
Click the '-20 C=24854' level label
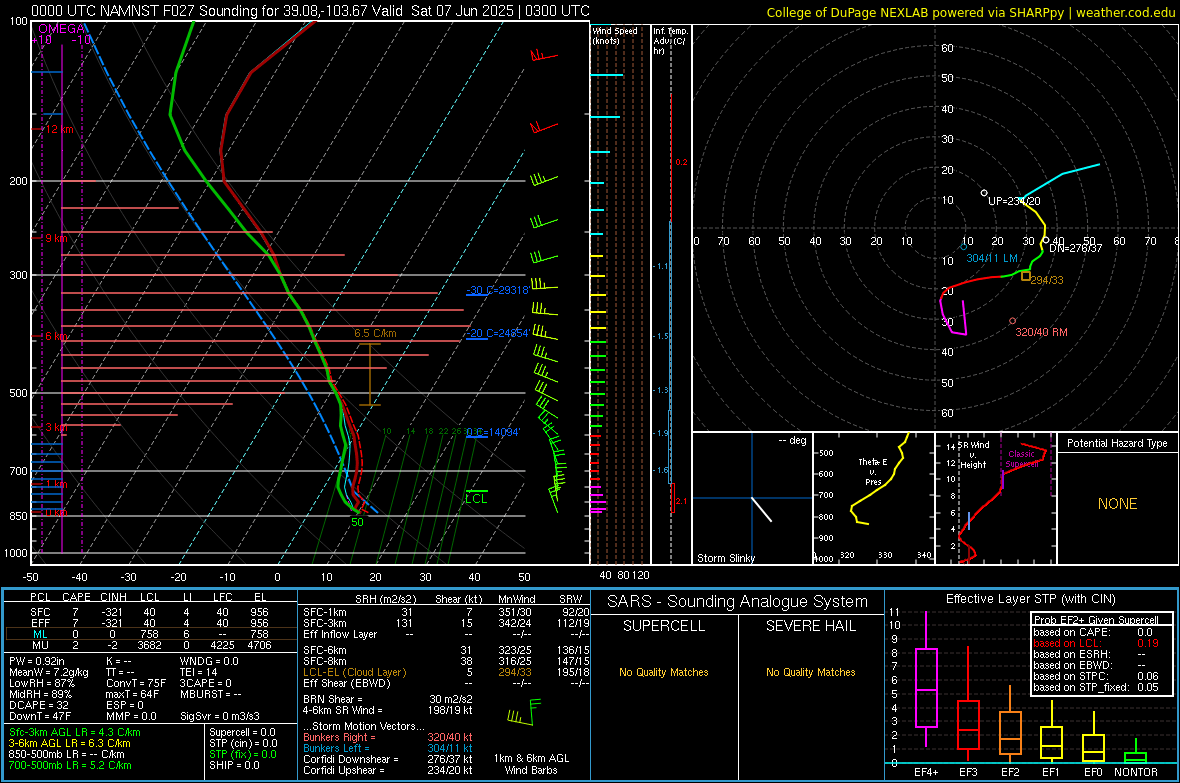[x=498, y=333]
